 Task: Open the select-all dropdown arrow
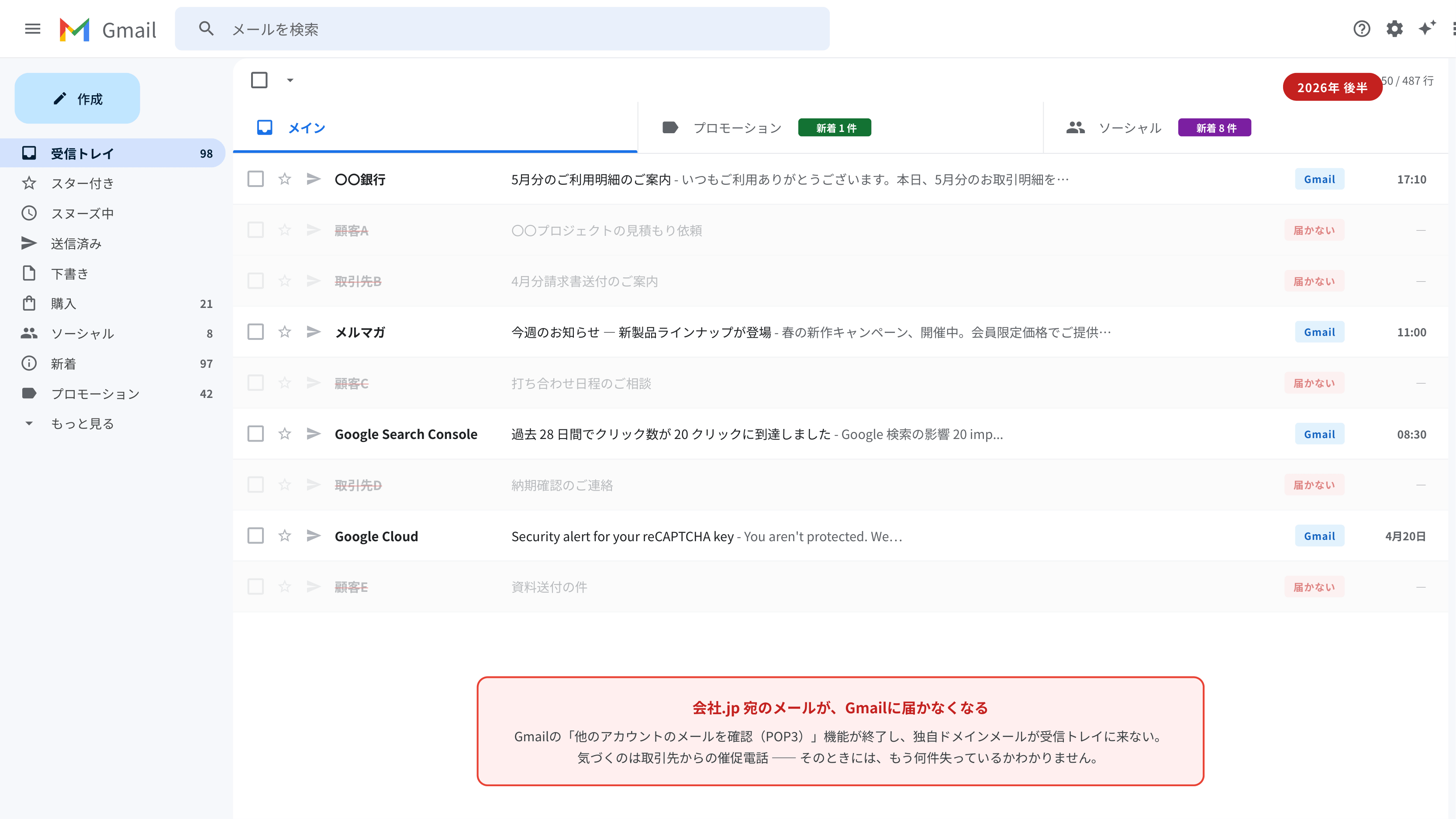tap(290, 80)
